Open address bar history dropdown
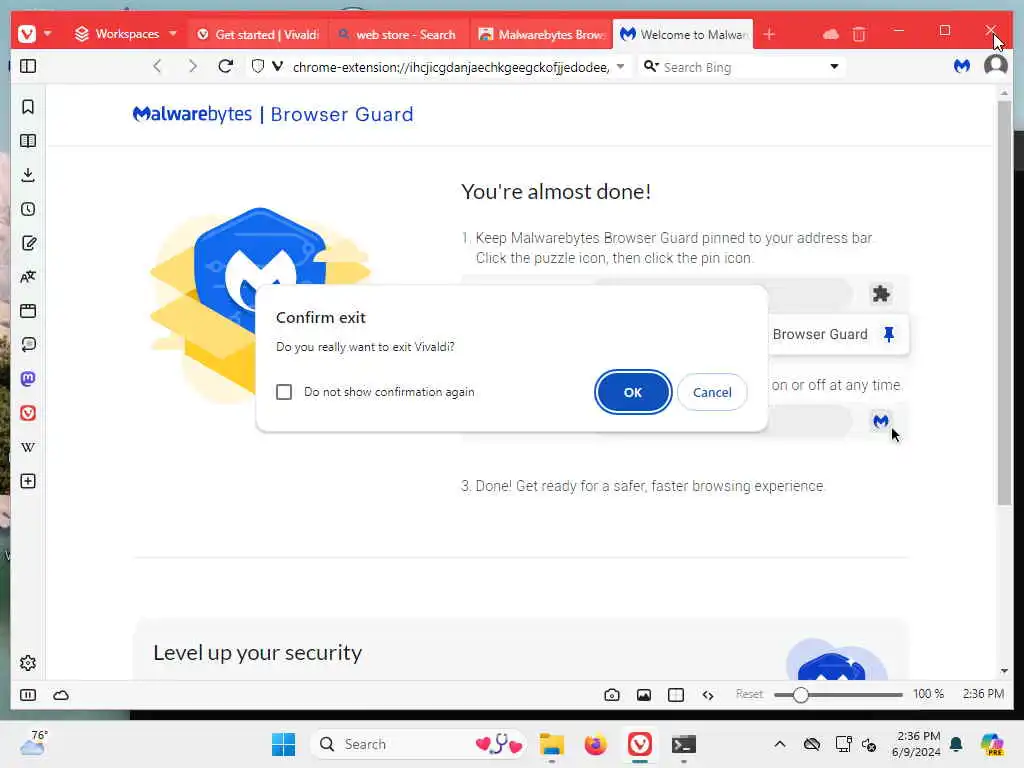The height and width of the screenshot is (768, 1024). [x=620, y=67]
